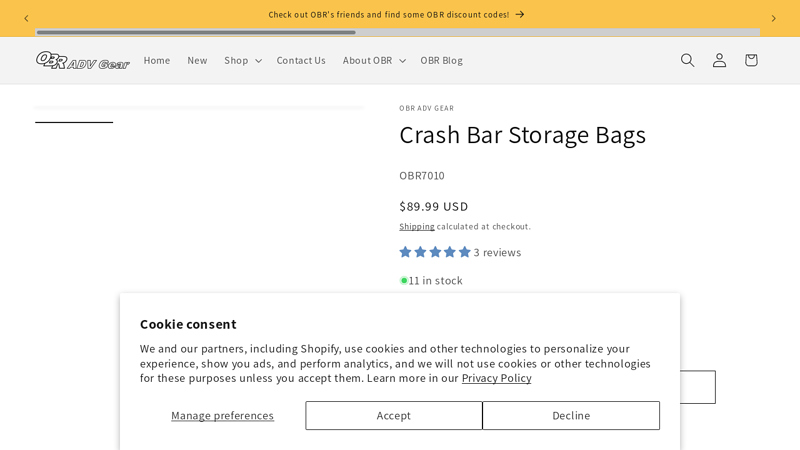
Task: Go to the New menu item
Action: click(197, 60)
